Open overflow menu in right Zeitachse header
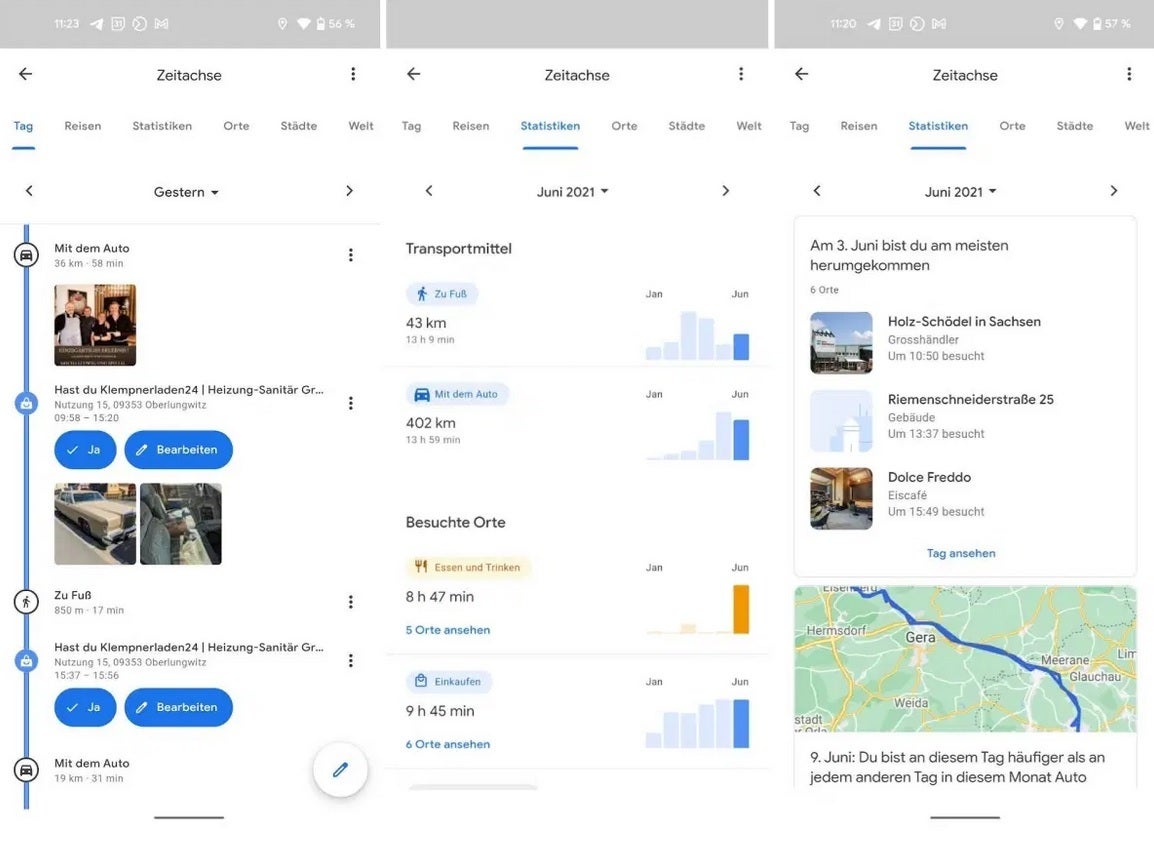The image size is (1154, 845). (1129, 74)
